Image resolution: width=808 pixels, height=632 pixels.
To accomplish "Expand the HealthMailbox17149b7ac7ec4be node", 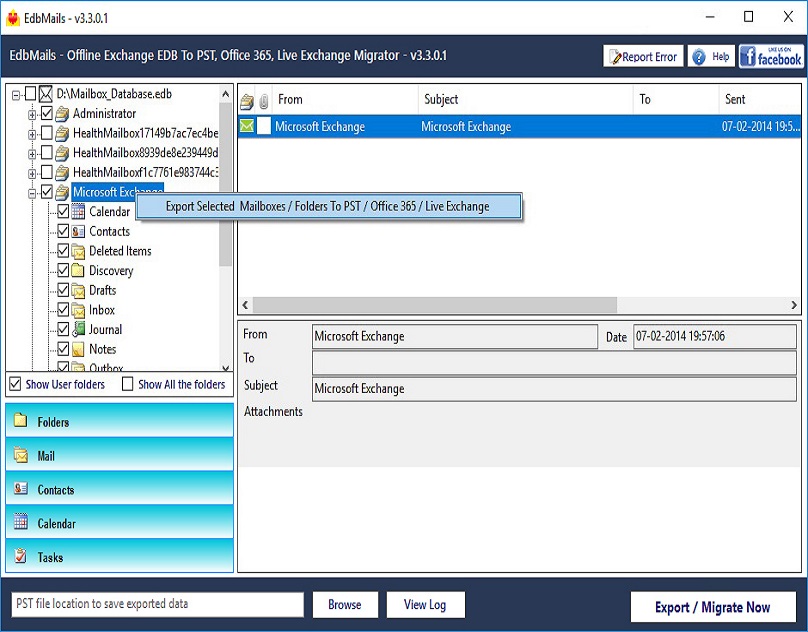I will pos(30,133).
